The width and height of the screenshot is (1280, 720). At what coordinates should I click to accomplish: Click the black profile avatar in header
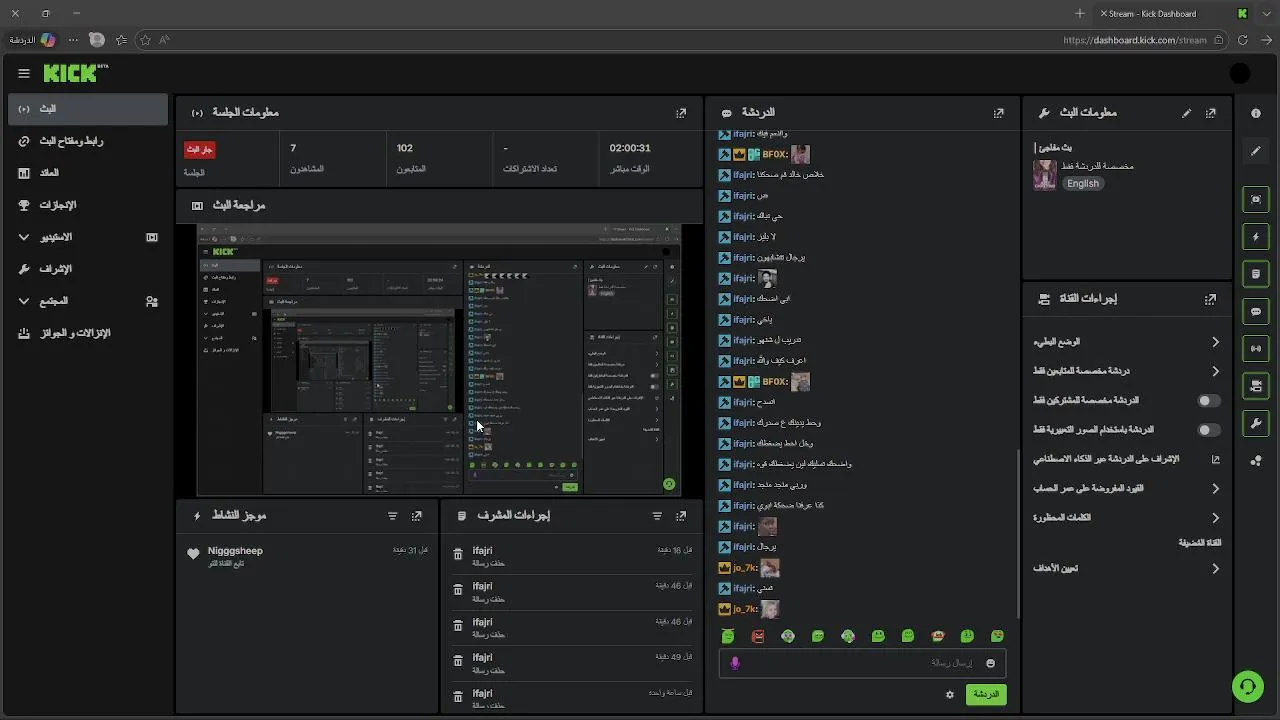point(1240,73)
